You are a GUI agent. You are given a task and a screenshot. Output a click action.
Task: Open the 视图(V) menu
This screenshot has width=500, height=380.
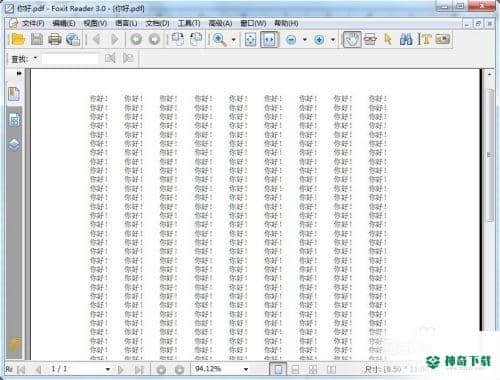coord(95,23)
